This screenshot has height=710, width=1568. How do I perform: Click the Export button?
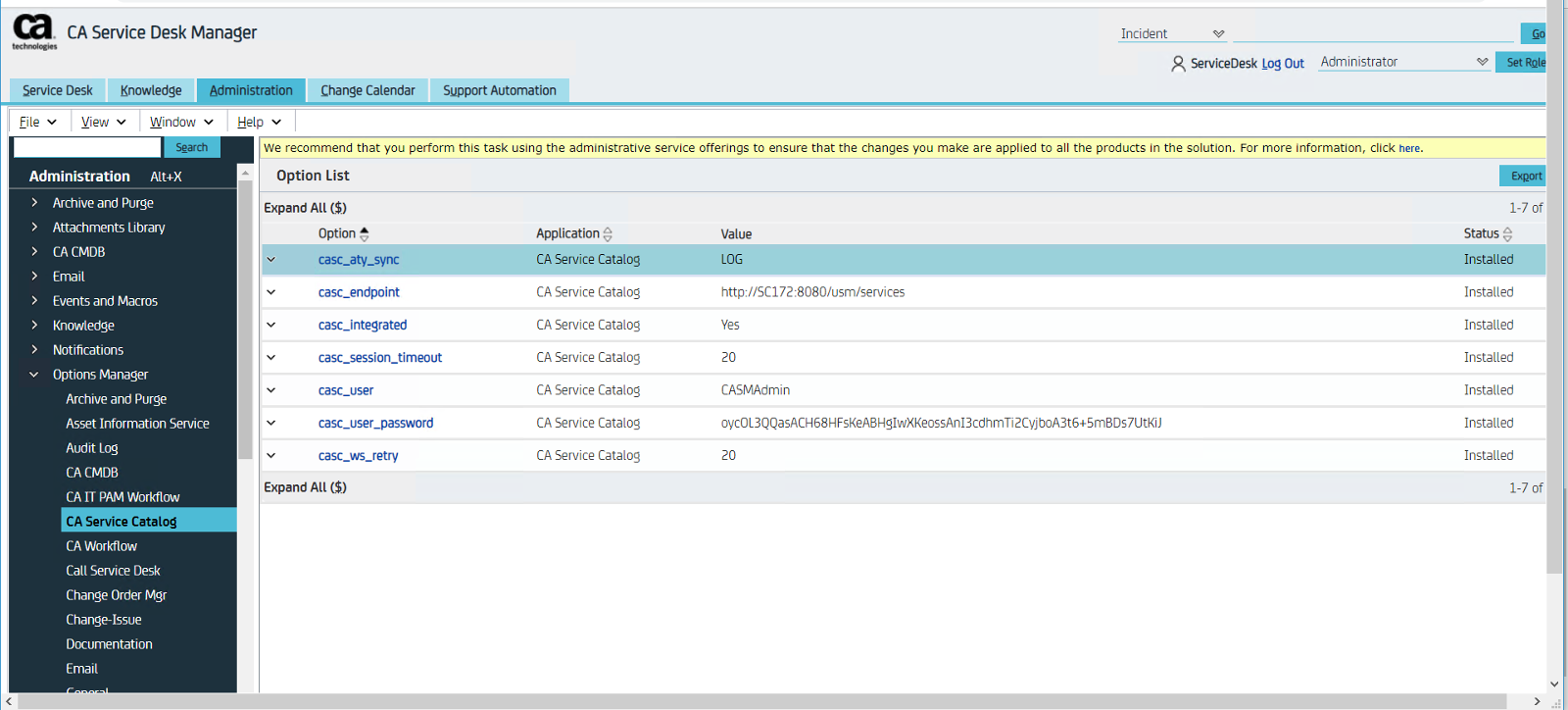point(1525,177)
